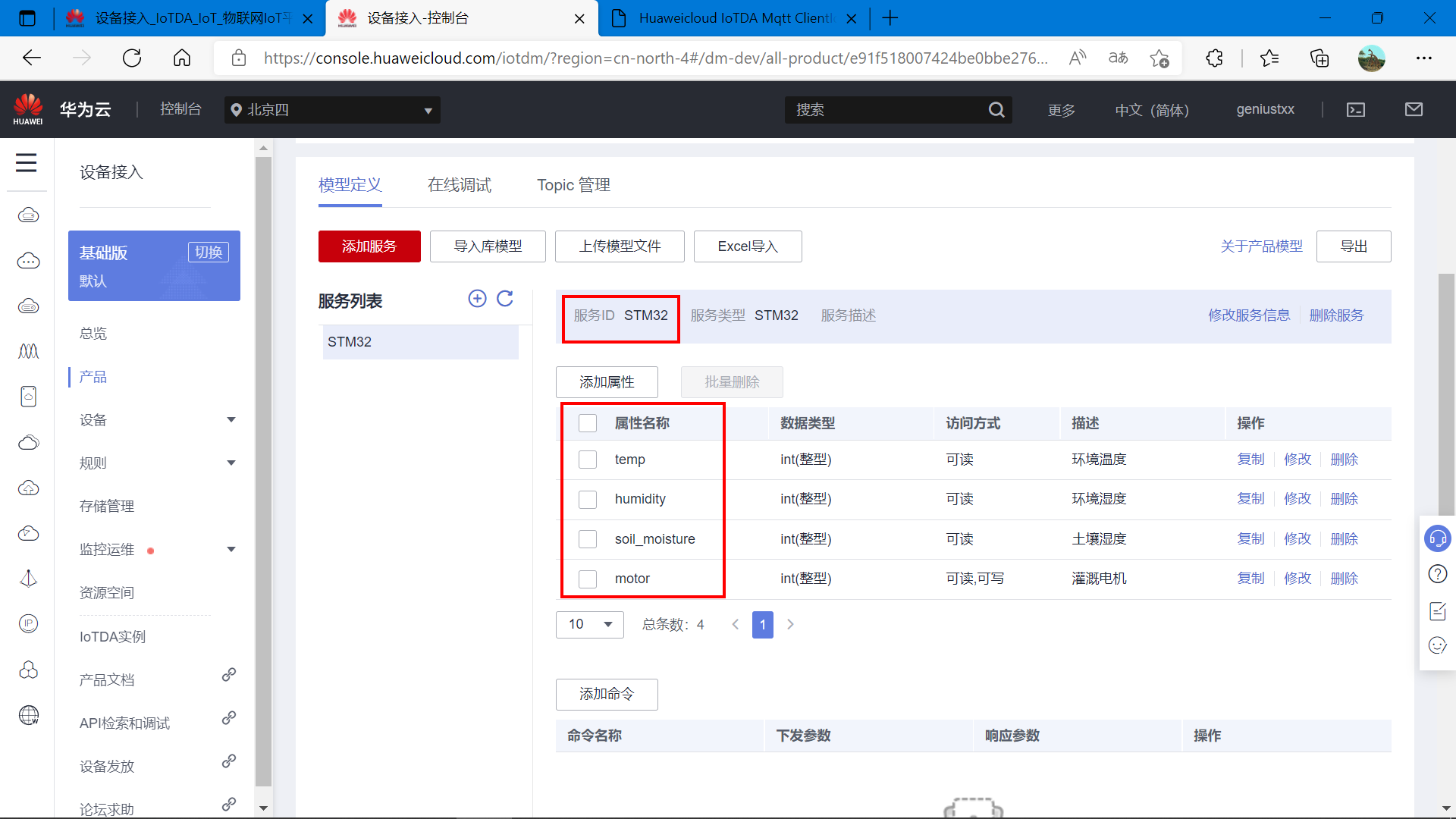Click 删除服务 link
The image size is (1456, 819).
[1336, 315]
